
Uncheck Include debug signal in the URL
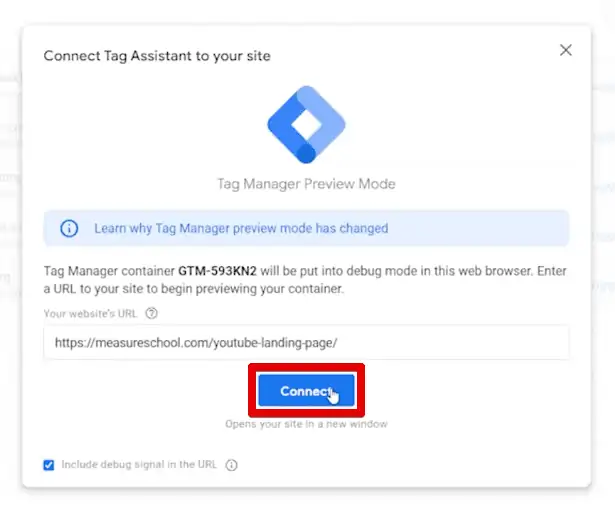(x=49, y=465)
